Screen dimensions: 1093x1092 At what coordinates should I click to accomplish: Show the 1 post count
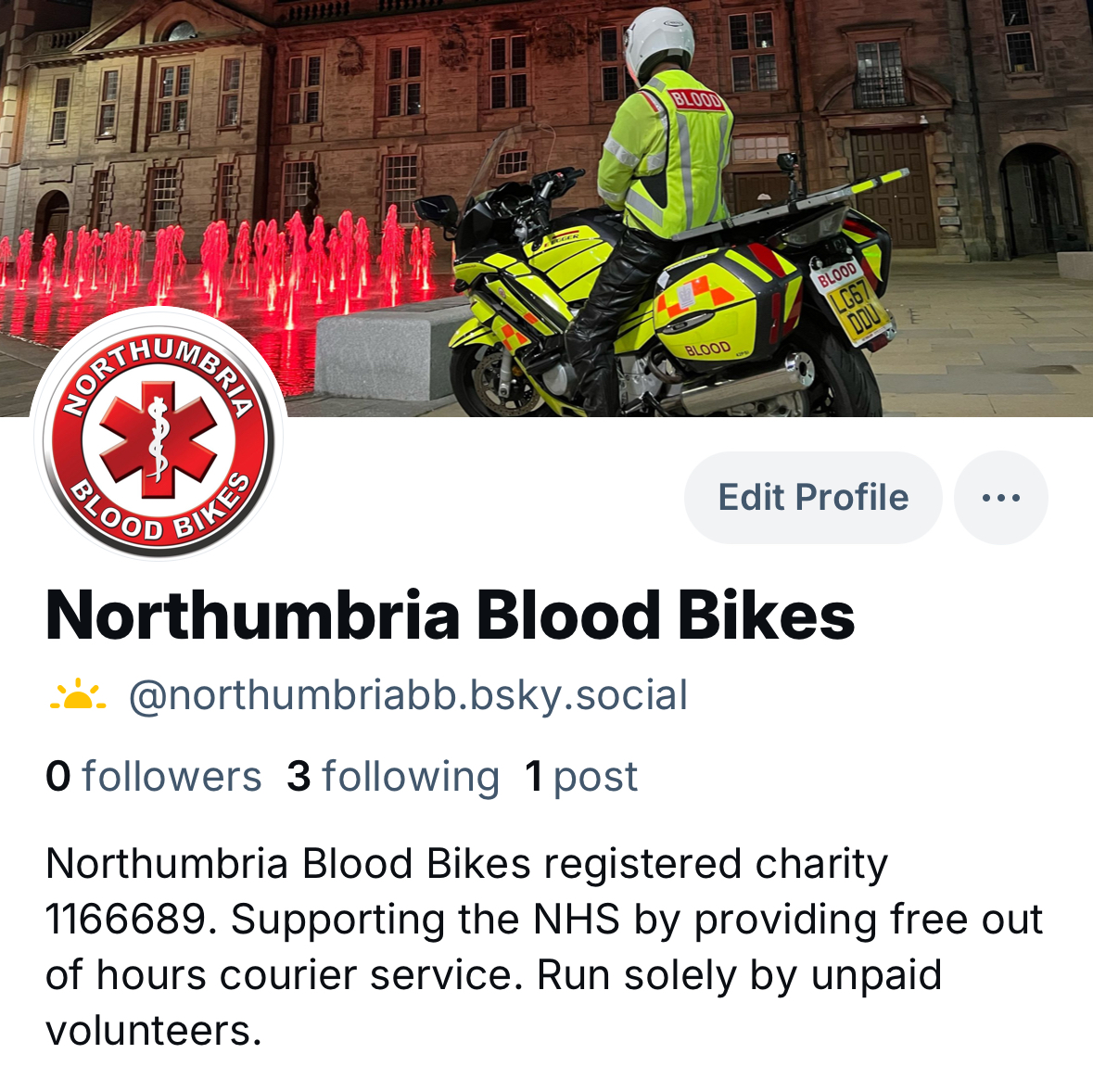581,776
